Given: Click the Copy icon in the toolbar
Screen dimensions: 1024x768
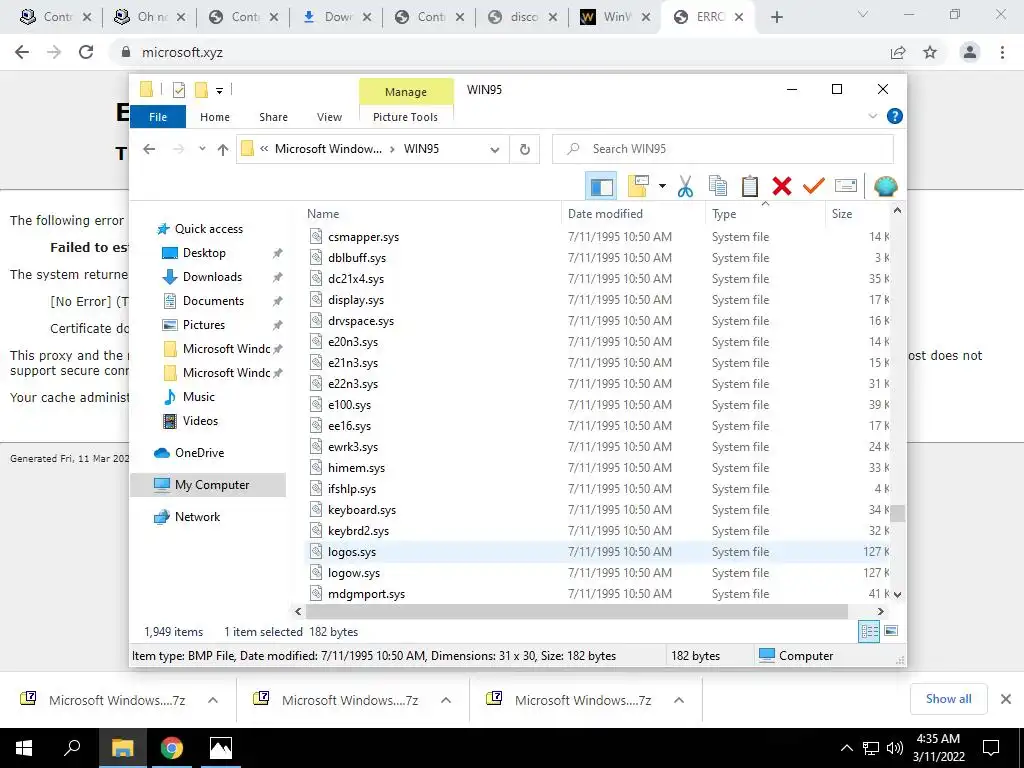Looking at the screenshot, I should pyautogui.click(x=718, y=187).
